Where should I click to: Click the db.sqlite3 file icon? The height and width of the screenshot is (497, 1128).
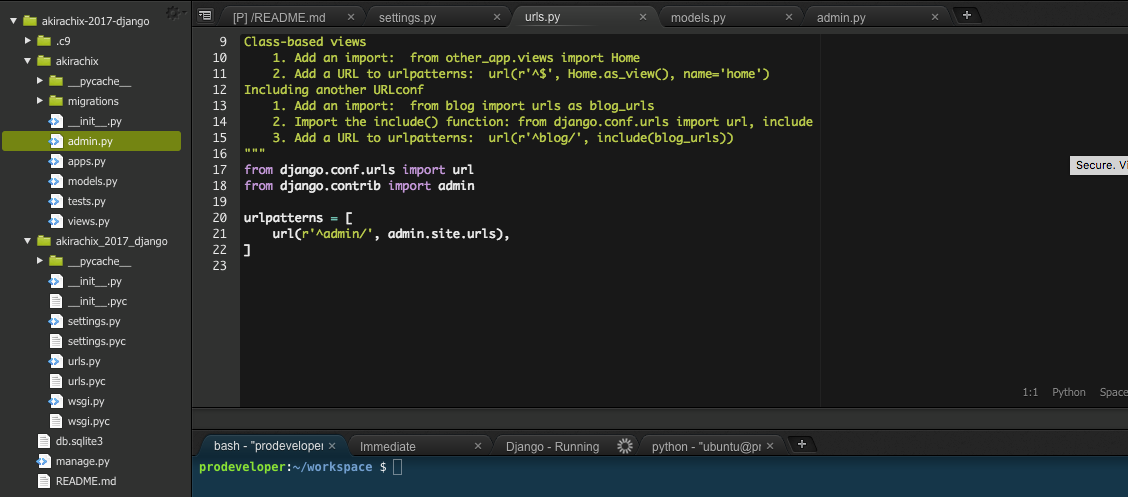coord(44,441)
